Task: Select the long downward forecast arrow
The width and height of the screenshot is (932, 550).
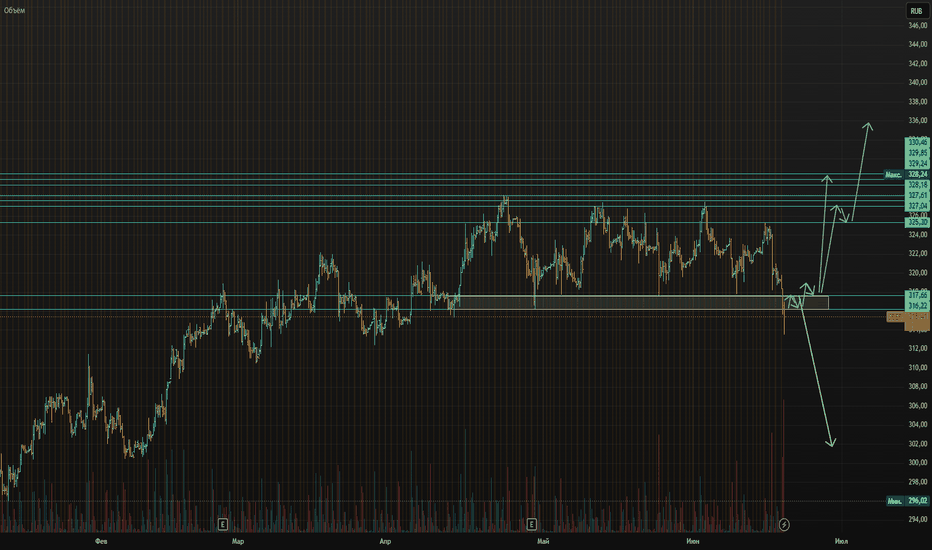Action: (818, 373)
